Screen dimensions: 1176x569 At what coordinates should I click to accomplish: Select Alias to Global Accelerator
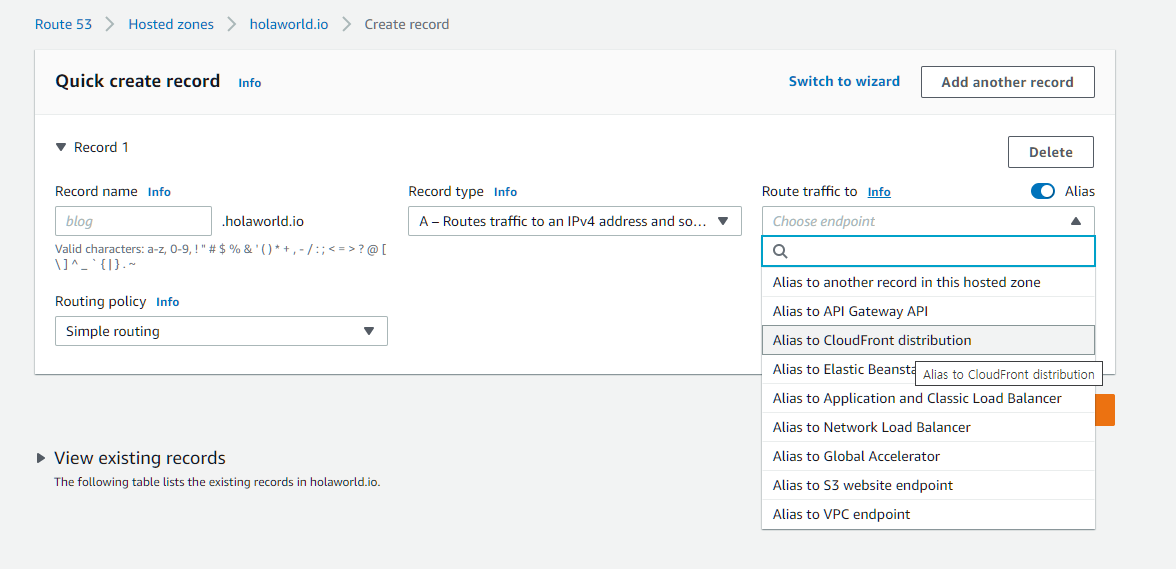tap(928, 456)
